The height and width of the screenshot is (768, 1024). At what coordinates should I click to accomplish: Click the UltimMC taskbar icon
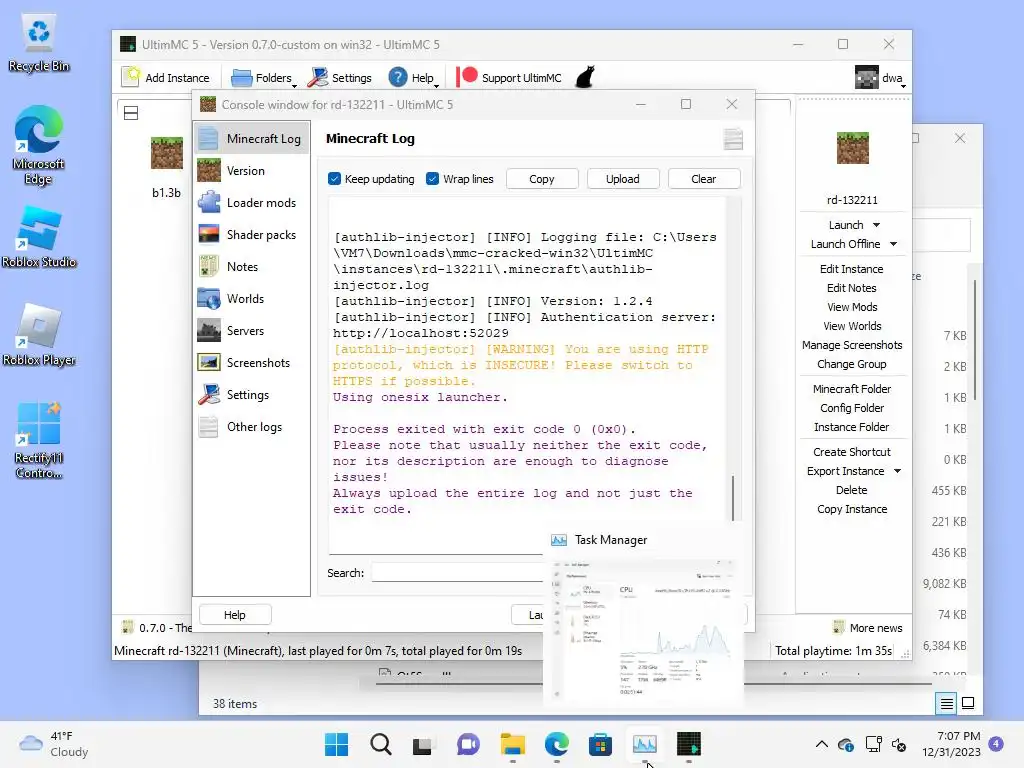(x=688, y=744)
